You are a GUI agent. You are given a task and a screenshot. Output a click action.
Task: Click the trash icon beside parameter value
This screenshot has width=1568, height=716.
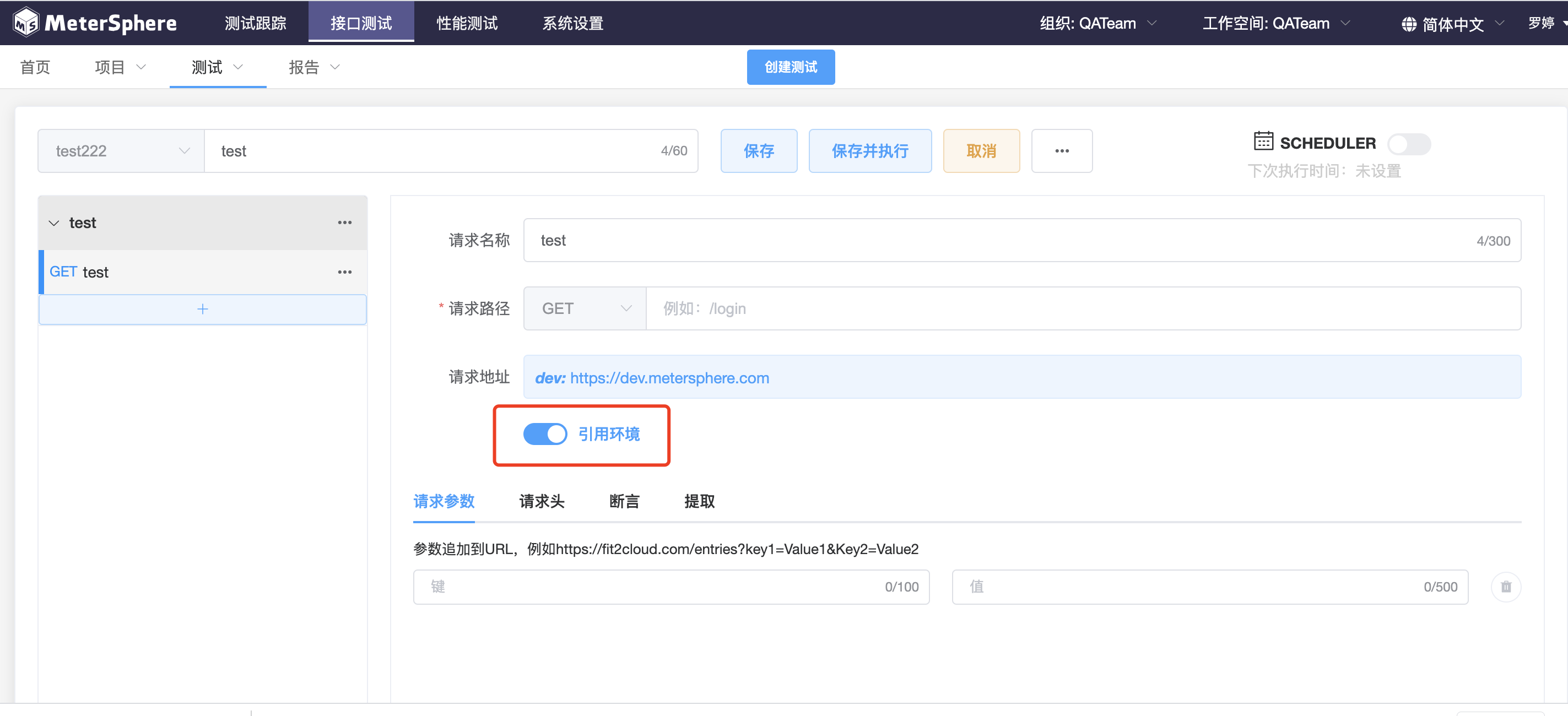(x=1505, y=587)
